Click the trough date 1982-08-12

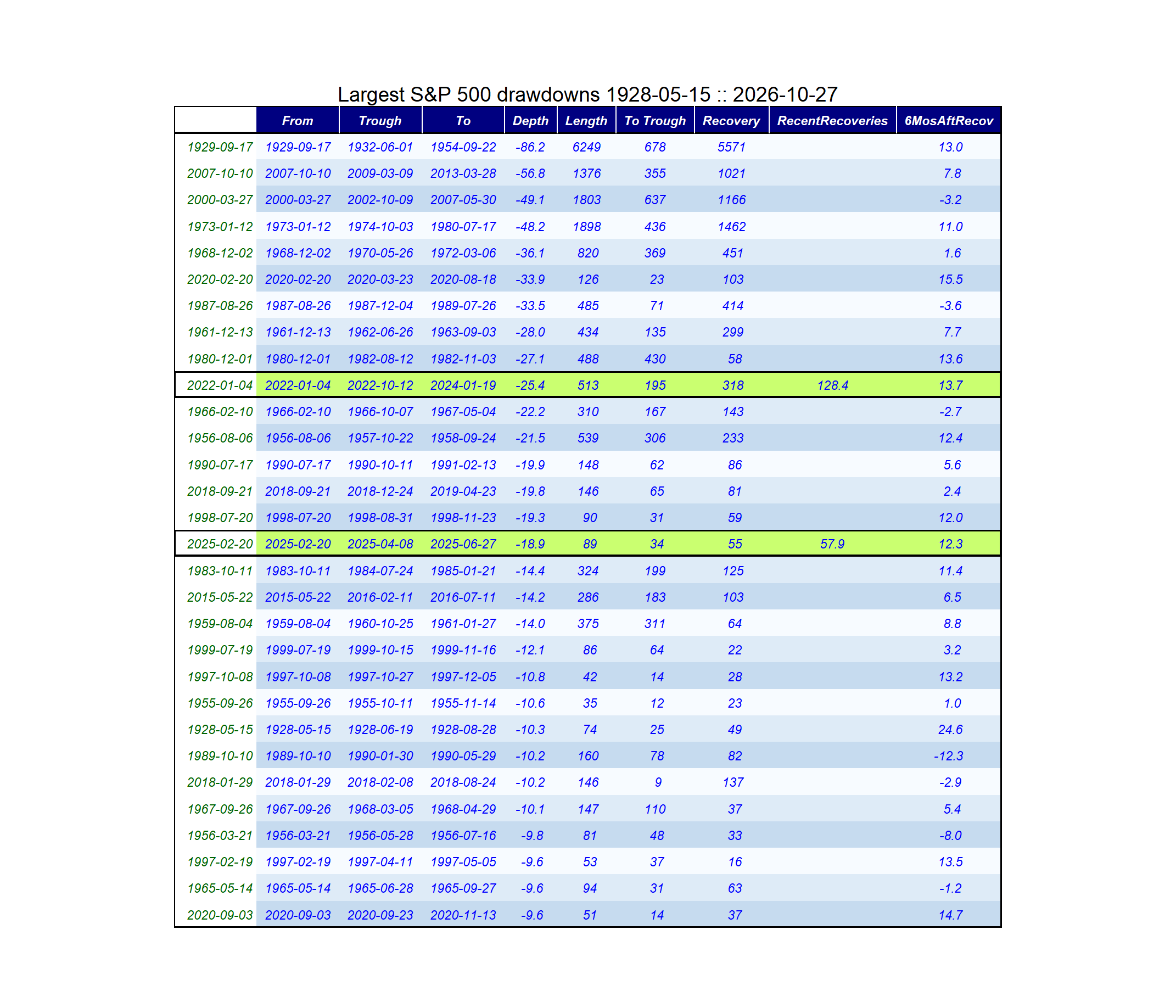coord(380,359)
